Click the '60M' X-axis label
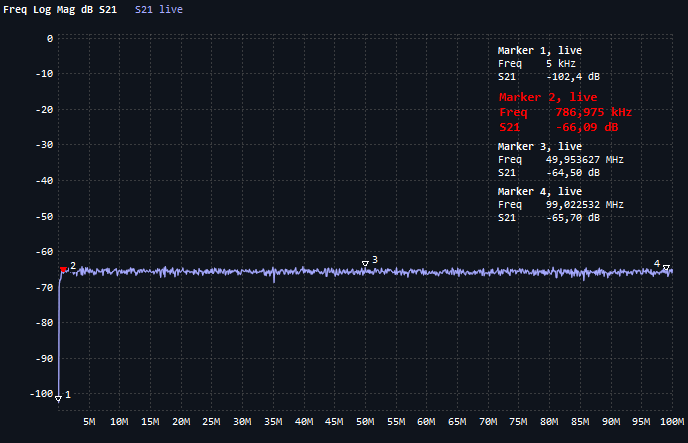Screen dimensions: 688x443 point(426,422)
